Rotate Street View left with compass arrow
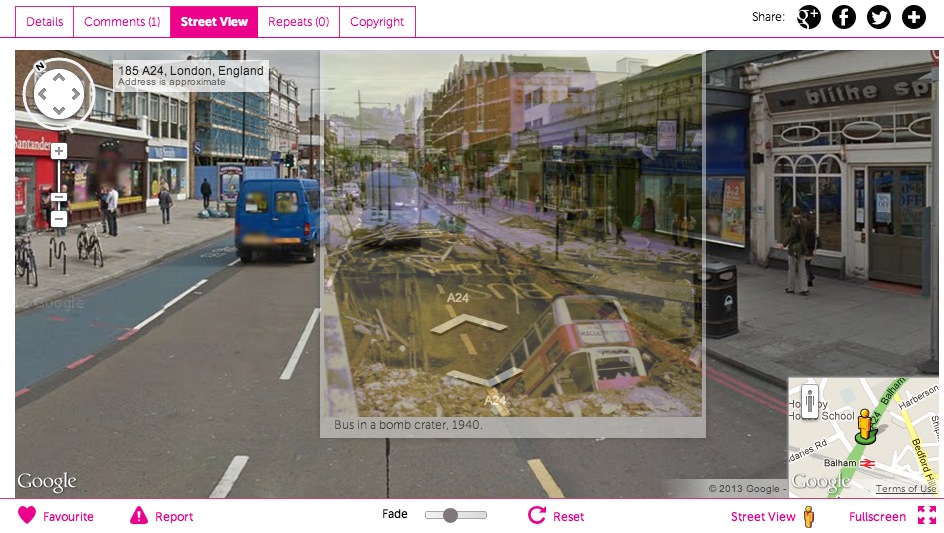Image resolution: width=944 pixels, height=533 pixels. (42, 94)
